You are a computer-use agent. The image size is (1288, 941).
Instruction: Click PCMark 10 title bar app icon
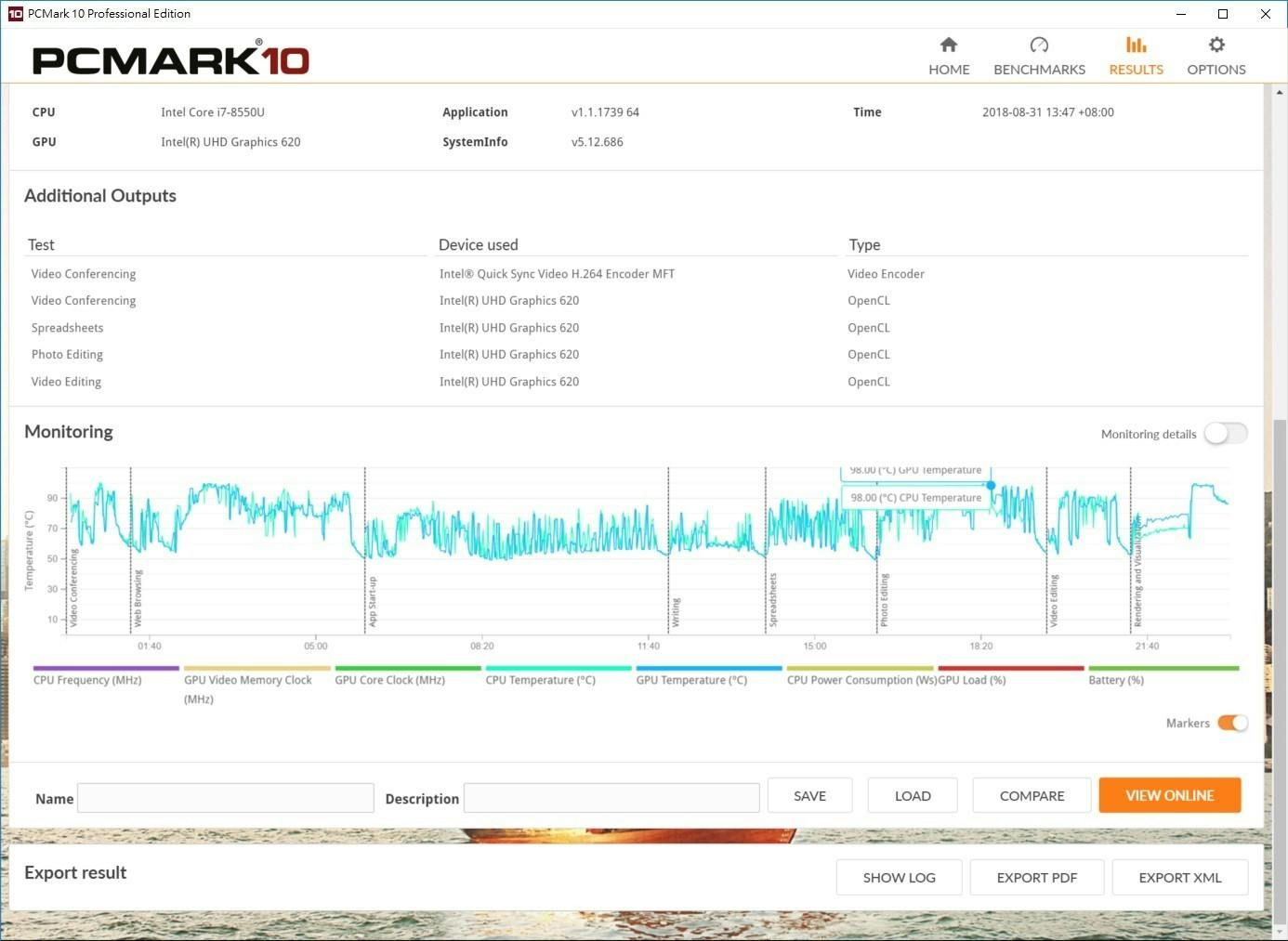pos(15,14)
